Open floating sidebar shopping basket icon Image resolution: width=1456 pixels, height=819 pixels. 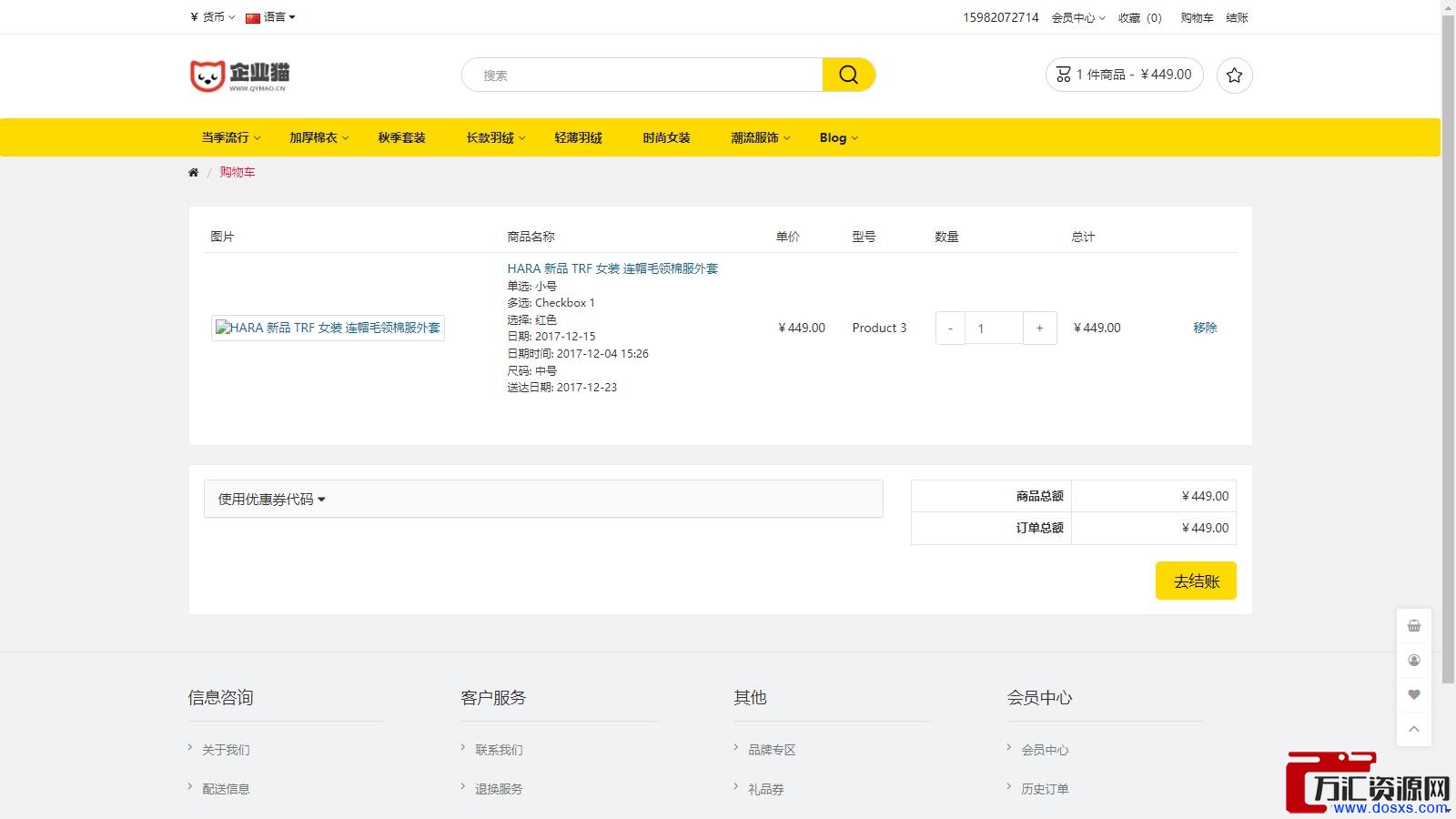tap(1413, 626)
